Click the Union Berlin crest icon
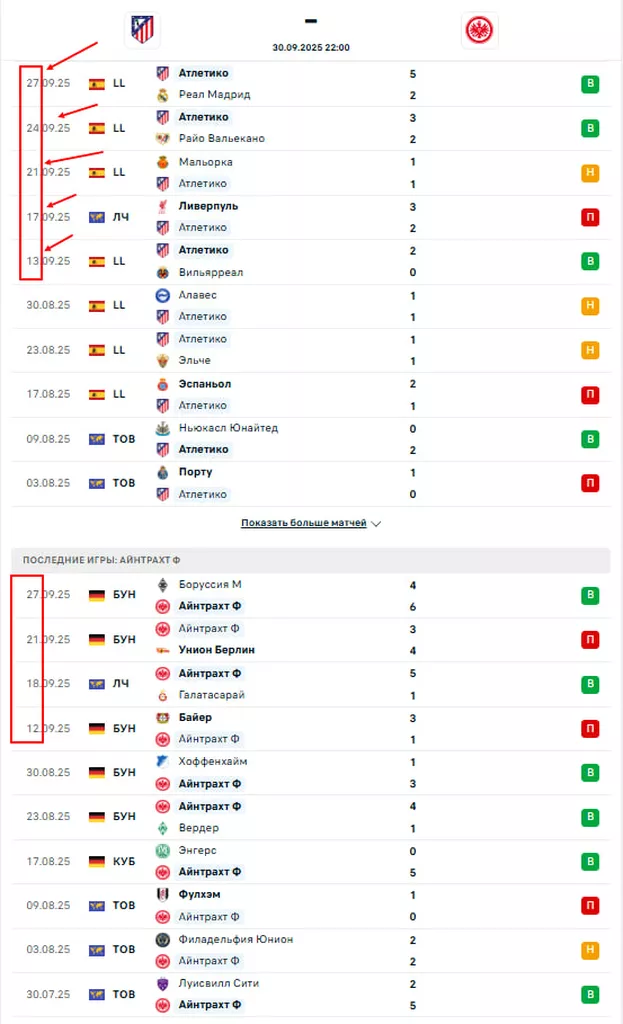623x1024 pixels. click(x=163, y=651)
